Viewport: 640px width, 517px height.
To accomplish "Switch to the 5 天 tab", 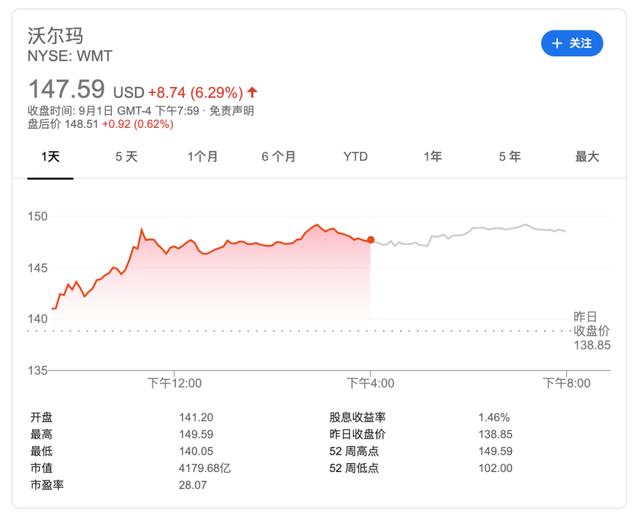I will pyautogui.click(x=126, y=157).
